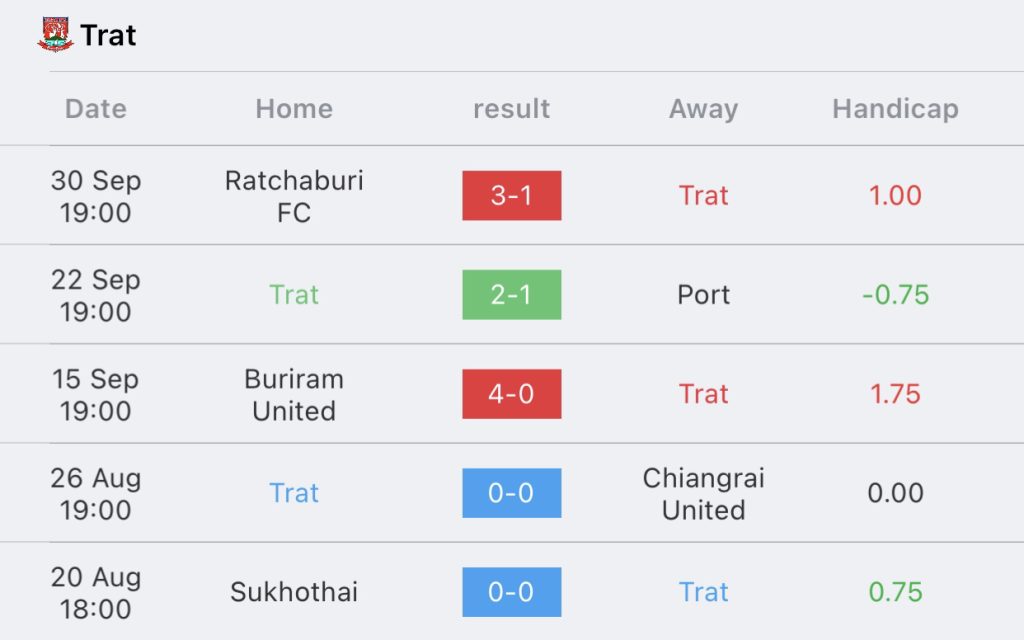Select the Away column header

[x=703, y=108]
